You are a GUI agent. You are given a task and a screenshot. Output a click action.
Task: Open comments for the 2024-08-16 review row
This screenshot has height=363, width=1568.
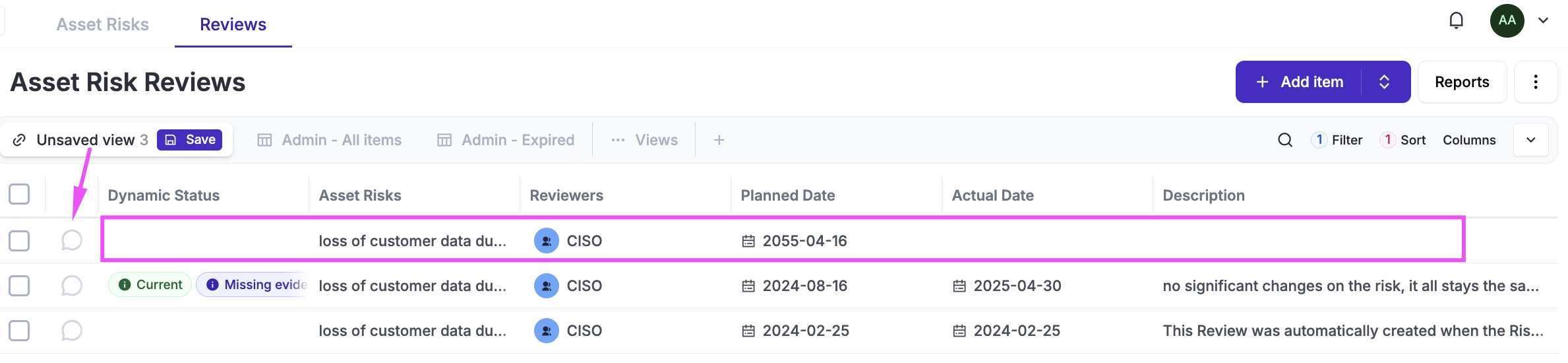[x=71, y=286]
